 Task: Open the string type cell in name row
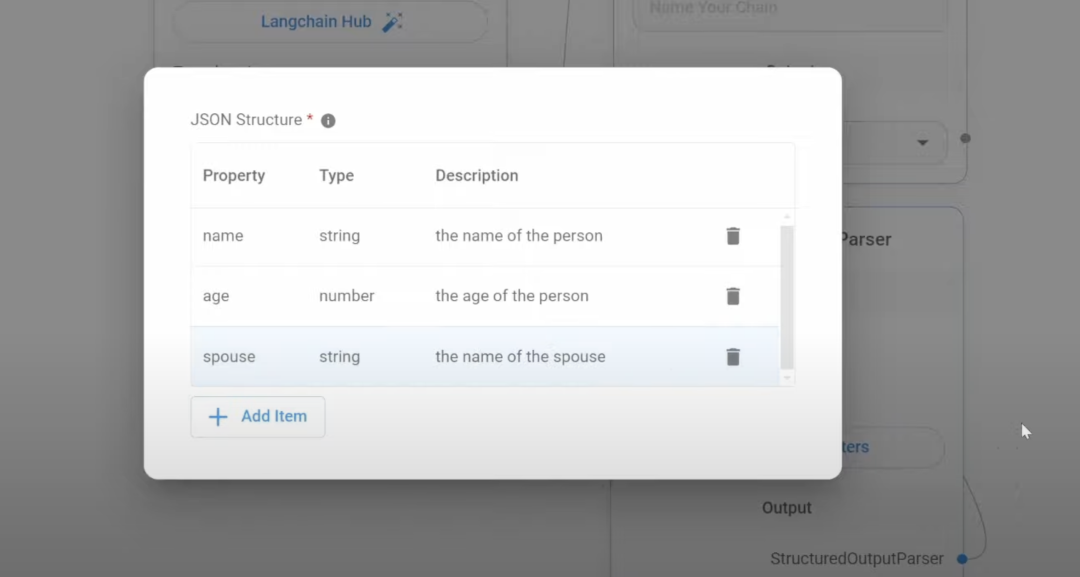click(339, 236)
